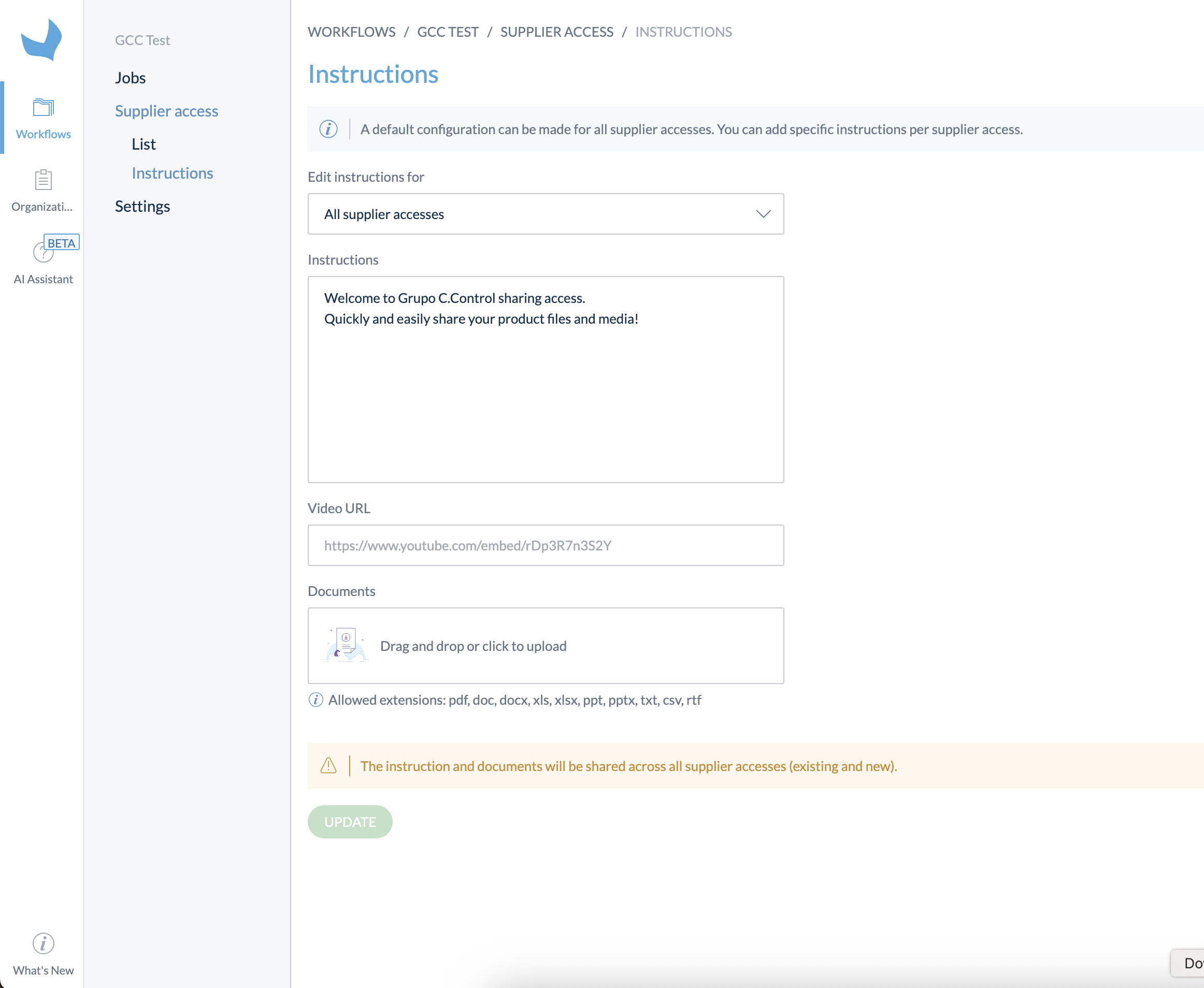Viewport: 1204px width, 988px height.
Task: Click the blue bird app logo
Action: pyautogui.click(x=41, y=39)
